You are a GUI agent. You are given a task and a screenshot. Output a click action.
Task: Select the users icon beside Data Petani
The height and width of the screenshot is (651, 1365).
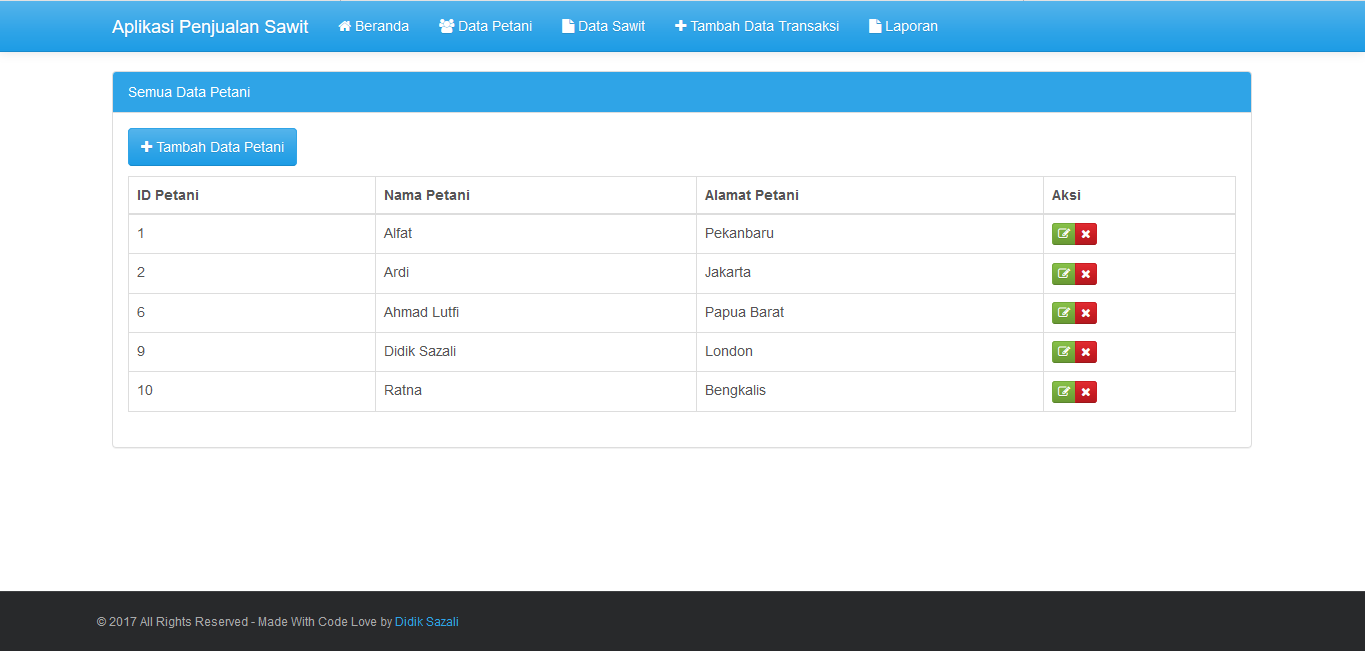click(x=447, y=25)
